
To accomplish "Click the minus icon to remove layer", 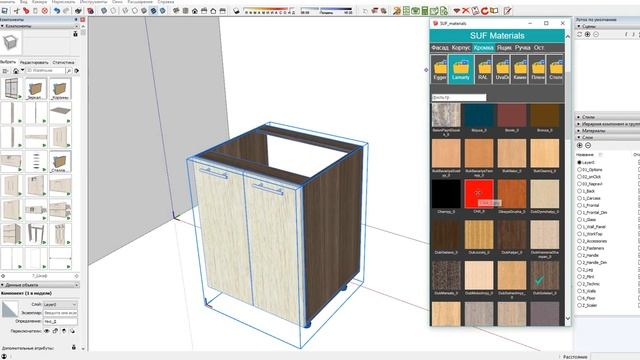I will pyautogui.click(x=588, y=145).
